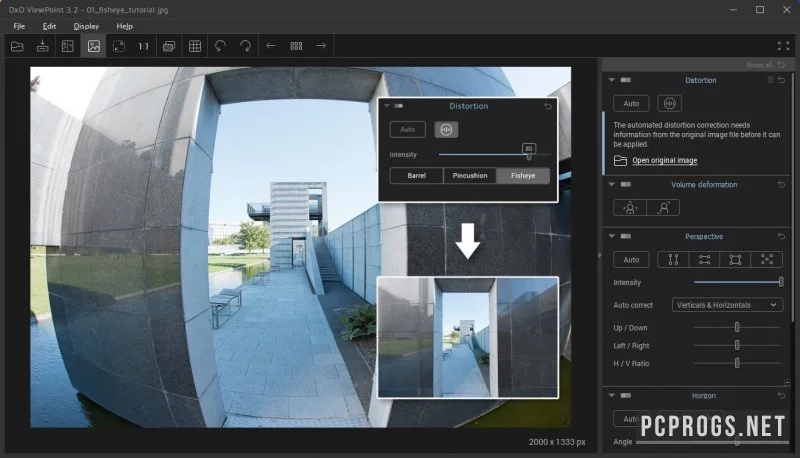Open the image browser strip icon
The width and height of the screenshot is (800, 458).
(296, 46)
